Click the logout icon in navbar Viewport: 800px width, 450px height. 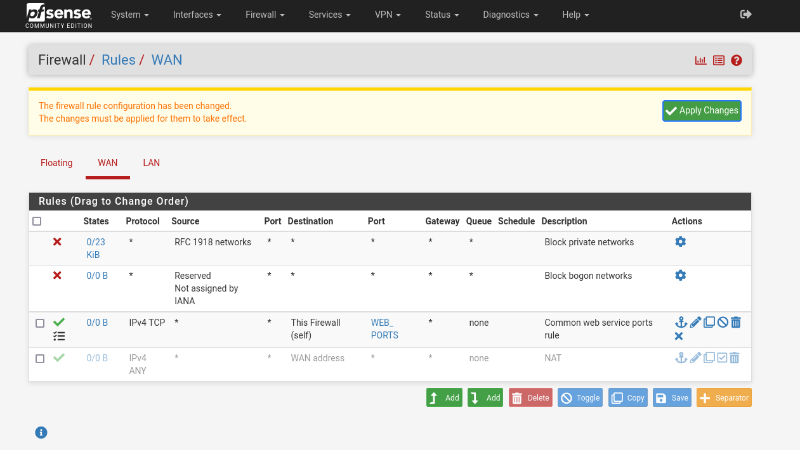point(745,14)
